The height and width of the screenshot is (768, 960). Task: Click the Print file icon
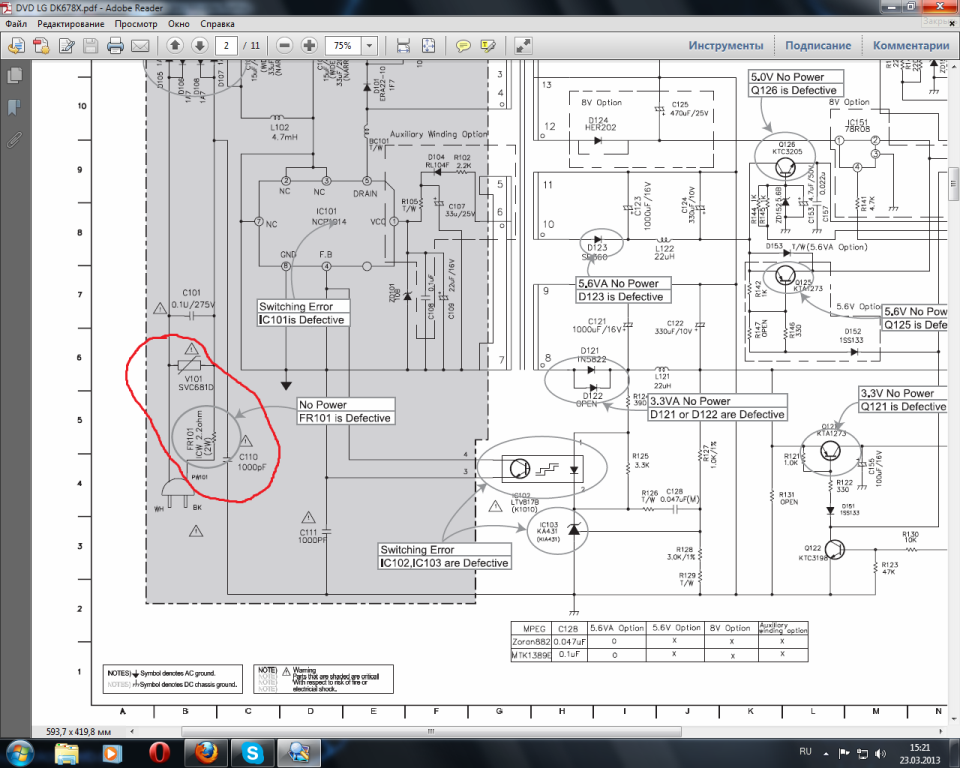click(x=115, y=46)
